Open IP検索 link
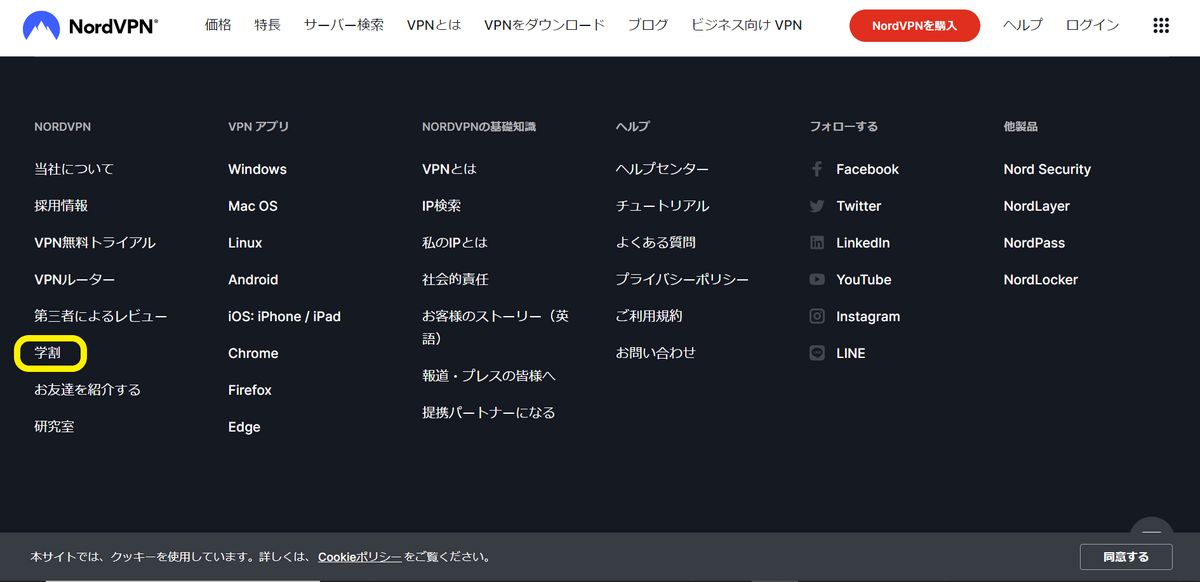This screenshot has width=1200, height=582. point(442,206)
